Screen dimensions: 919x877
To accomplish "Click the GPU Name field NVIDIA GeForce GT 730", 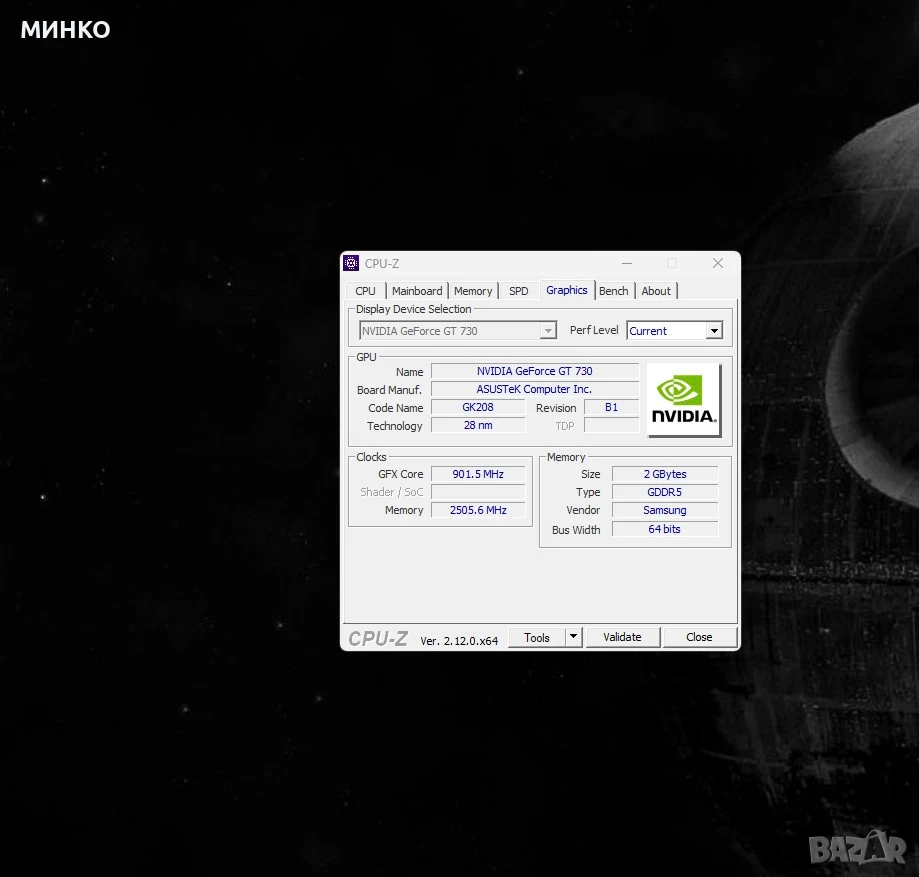I will 535,371.
